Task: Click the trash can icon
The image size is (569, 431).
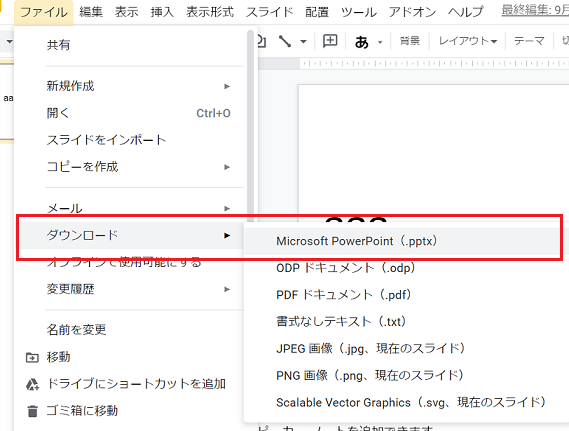Action: 32,411
